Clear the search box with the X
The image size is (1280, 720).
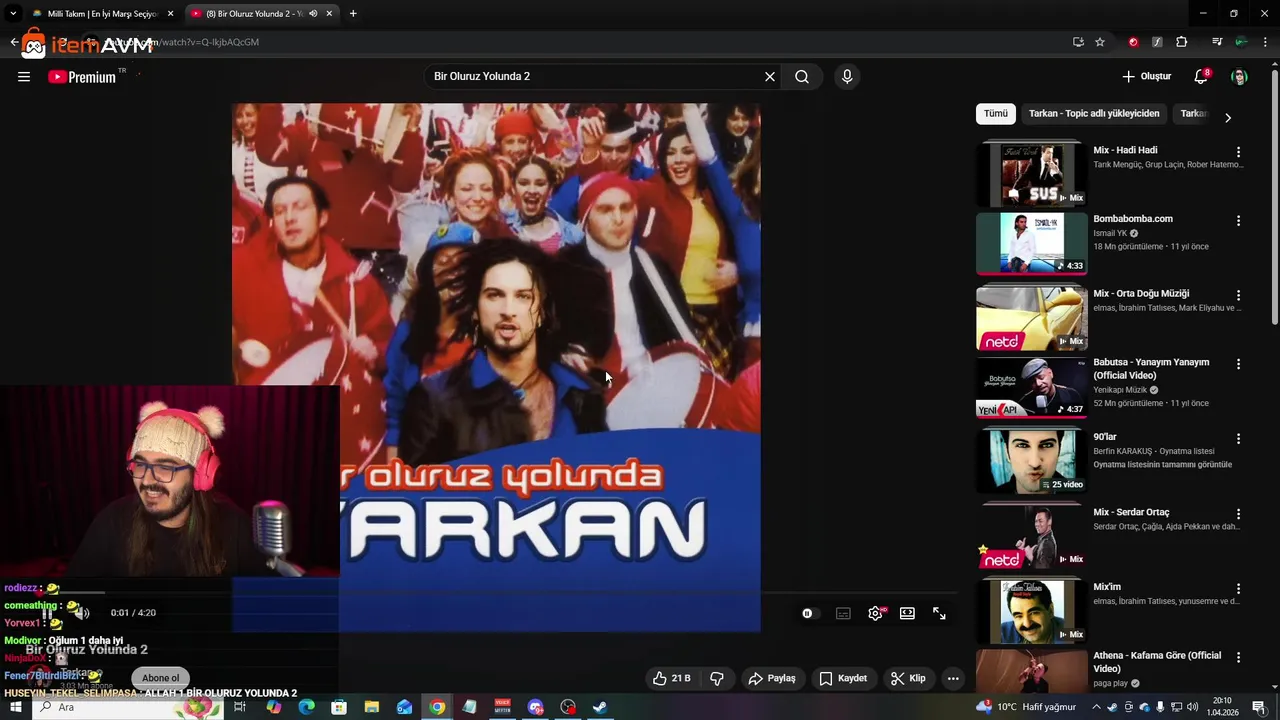(x=770, y=77)
